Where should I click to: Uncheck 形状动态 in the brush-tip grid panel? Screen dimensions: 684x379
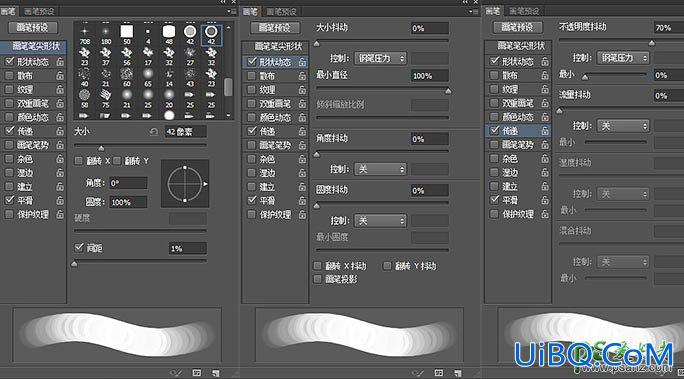(10, 61)
